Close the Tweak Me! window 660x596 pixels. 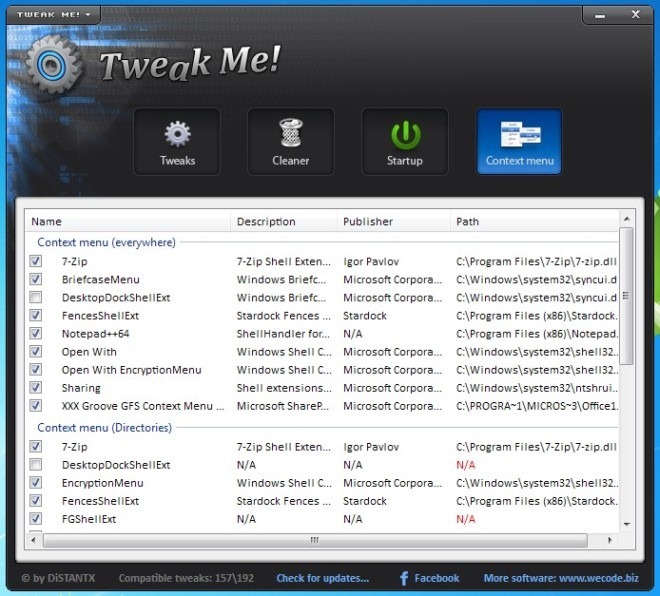click(636, 14)
